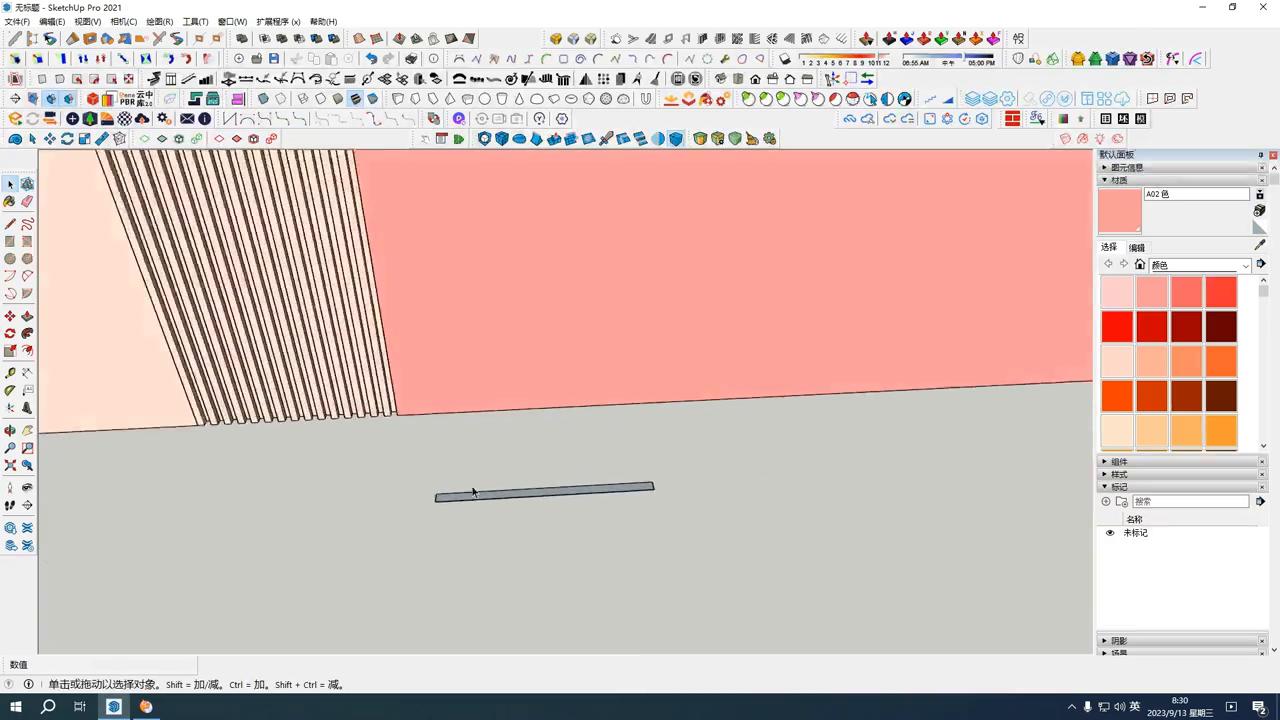The image size is (1280, 720).
Task: Toggle visibility of the 未标记 tag
Action: tap(1110, 533)
